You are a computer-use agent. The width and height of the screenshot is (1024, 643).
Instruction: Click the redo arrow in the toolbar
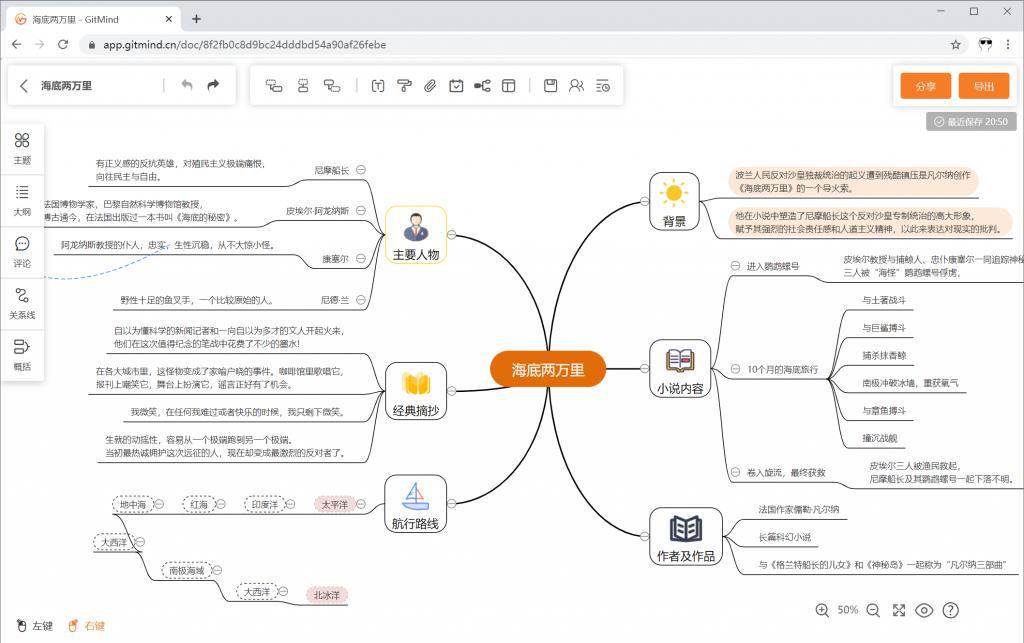click(x=213, y=86)
